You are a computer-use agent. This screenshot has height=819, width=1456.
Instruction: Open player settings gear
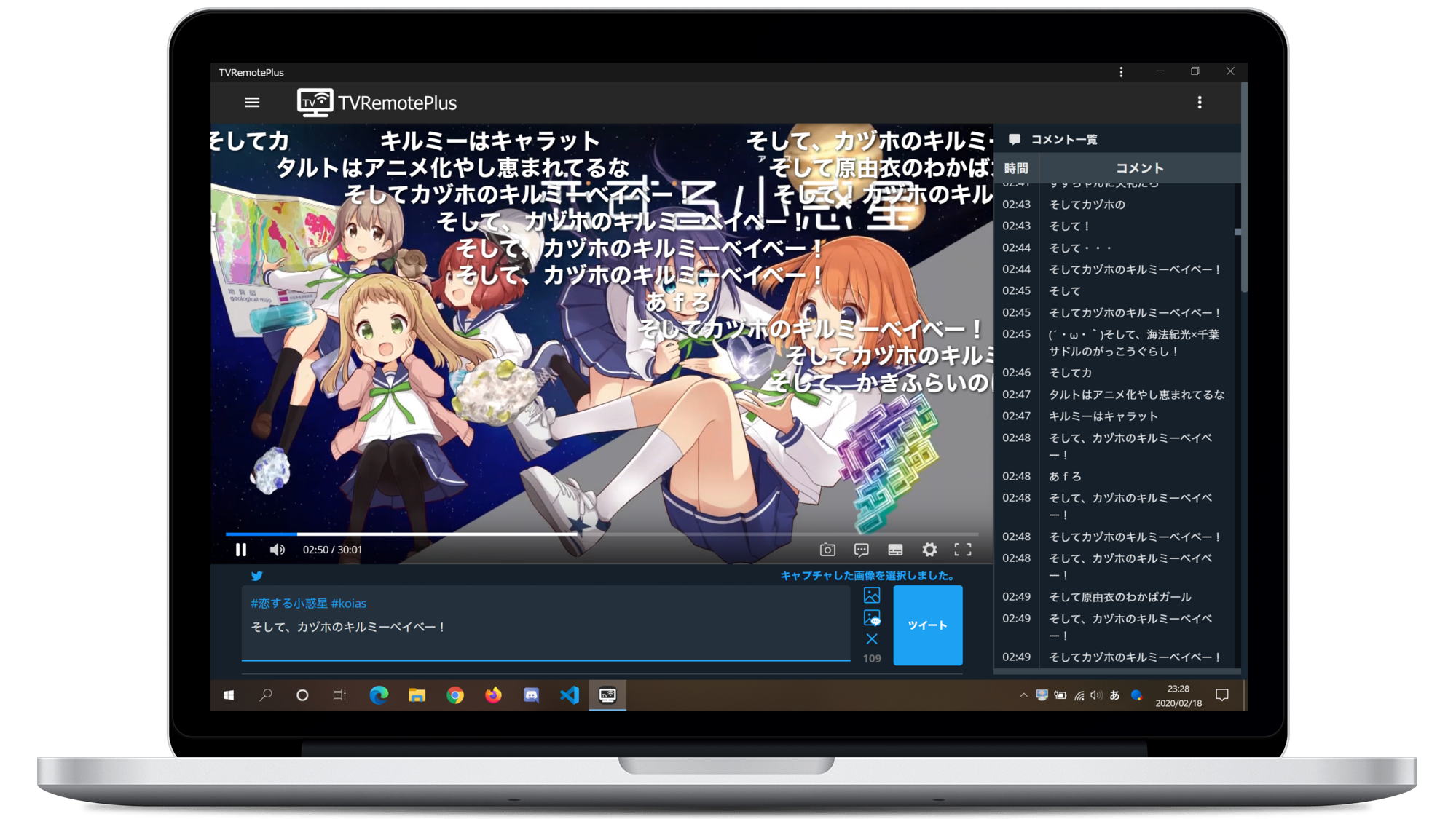click(929, 550)
